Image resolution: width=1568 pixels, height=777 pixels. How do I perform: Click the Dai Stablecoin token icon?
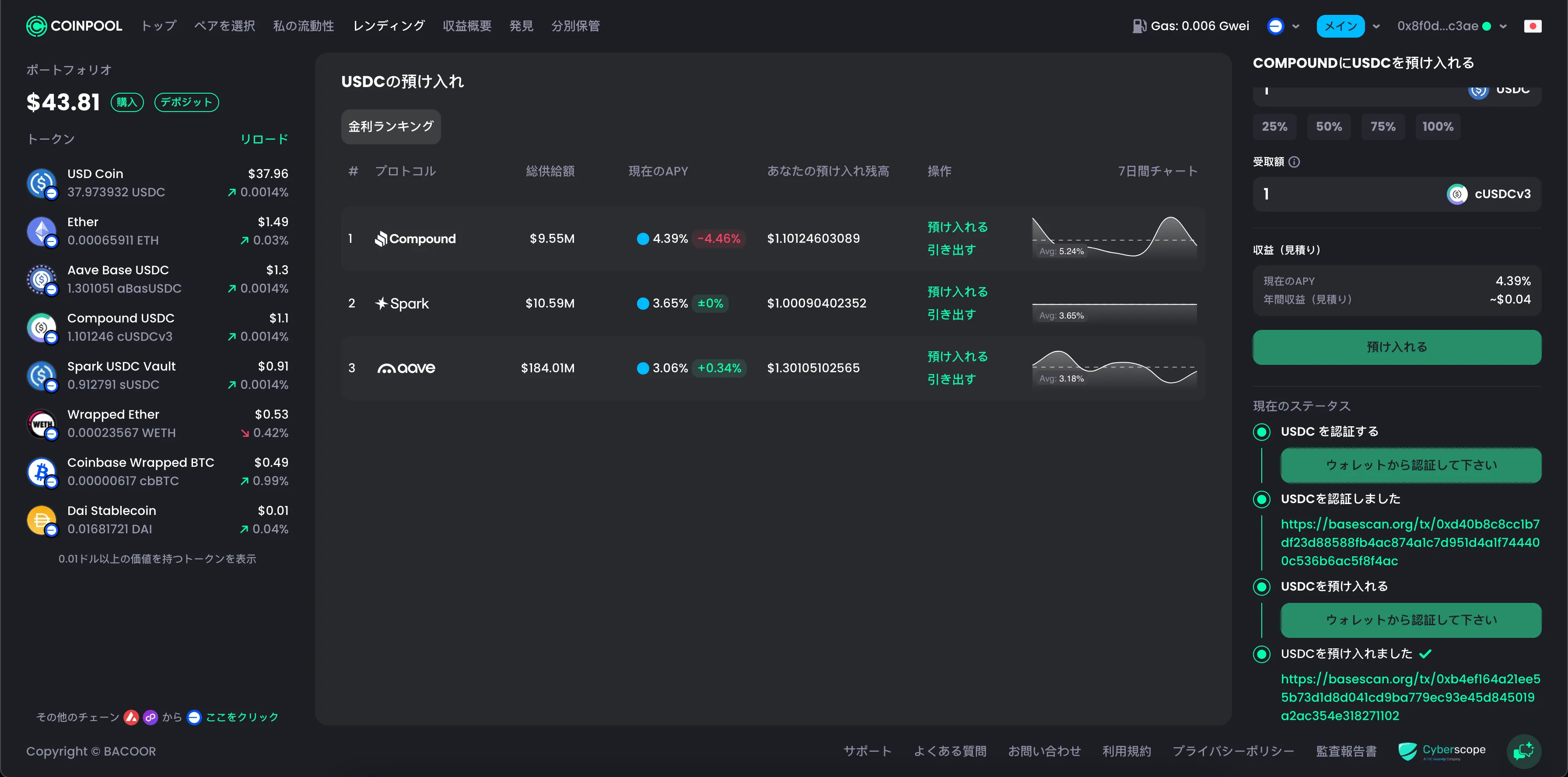click(42, 520)
